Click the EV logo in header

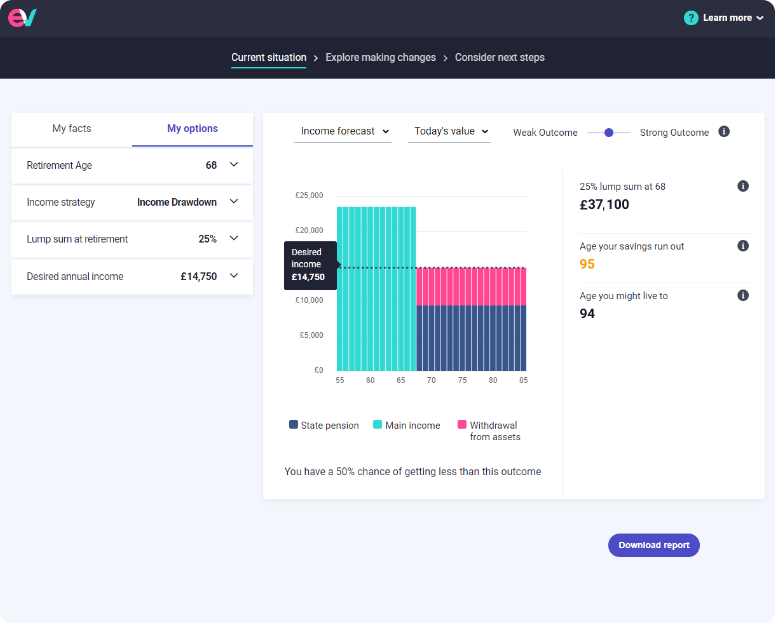tap(22, 18)
